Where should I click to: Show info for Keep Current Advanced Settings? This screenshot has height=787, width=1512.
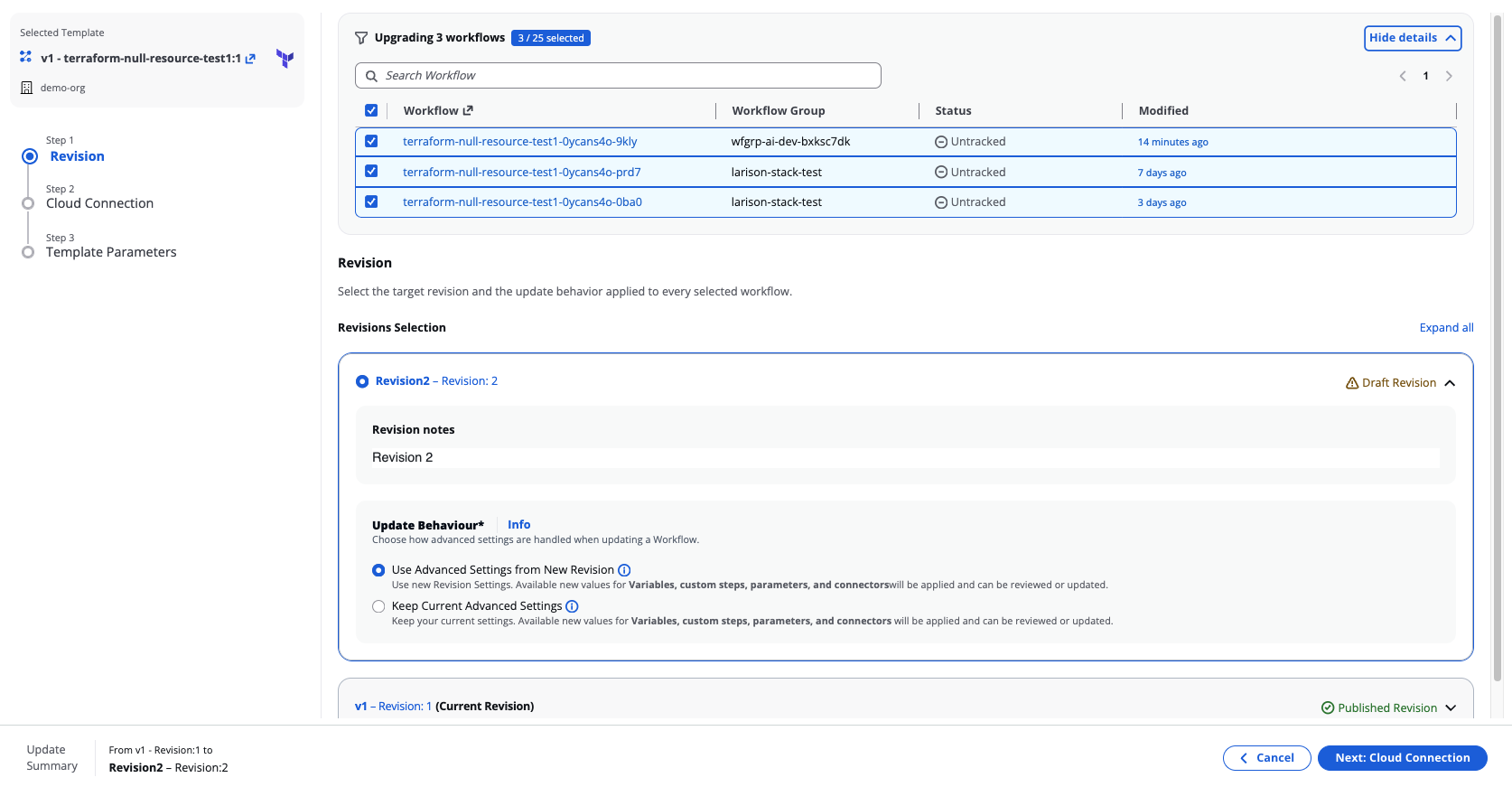point(572,606)
